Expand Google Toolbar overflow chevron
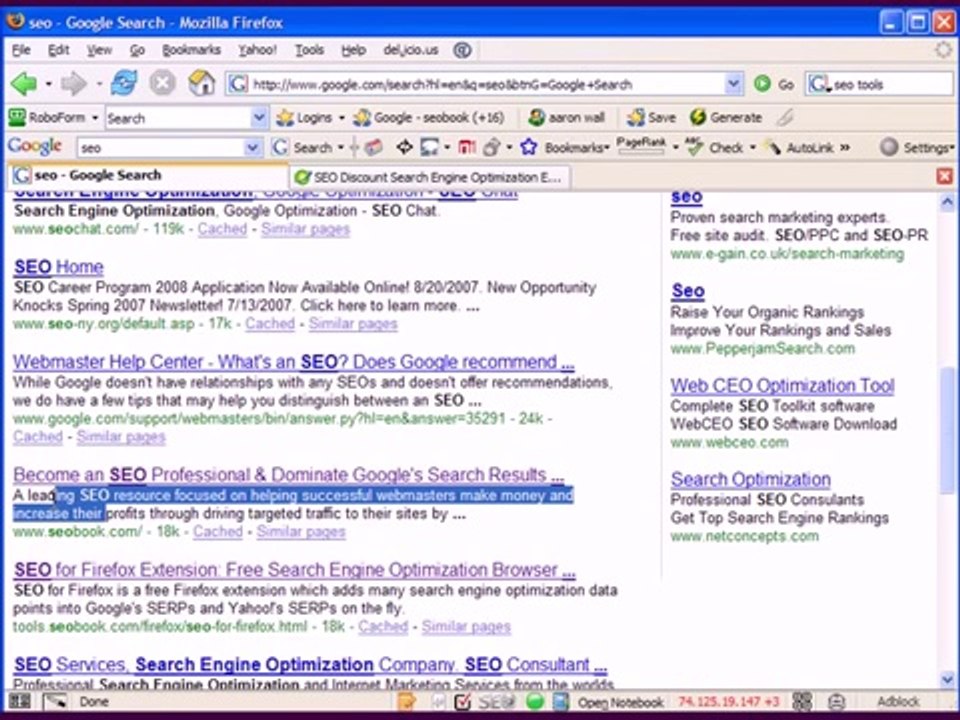This screenshot has width=960, height=720. coord(846,147)
